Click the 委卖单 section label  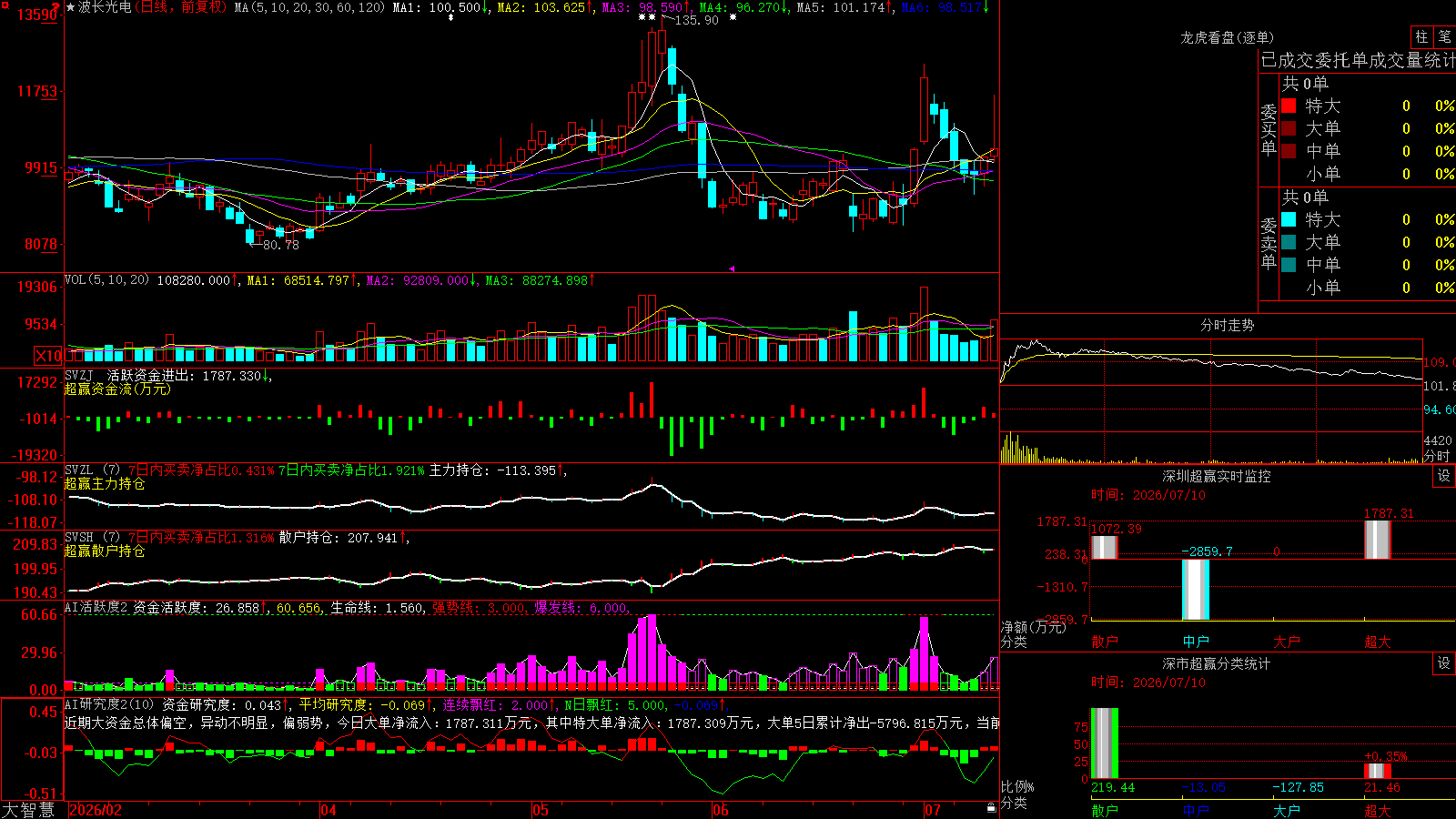pos(1269,243)
